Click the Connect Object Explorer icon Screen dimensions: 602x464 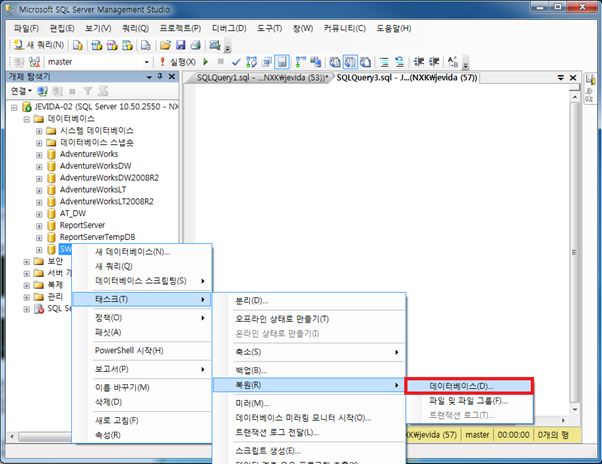pyautogui.click(x=42, y=91)
